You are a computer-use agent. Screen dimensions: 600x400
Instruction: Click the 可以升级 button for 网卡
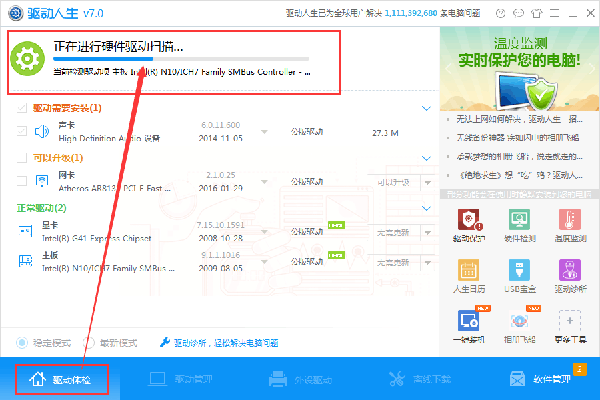coord(393,183)
